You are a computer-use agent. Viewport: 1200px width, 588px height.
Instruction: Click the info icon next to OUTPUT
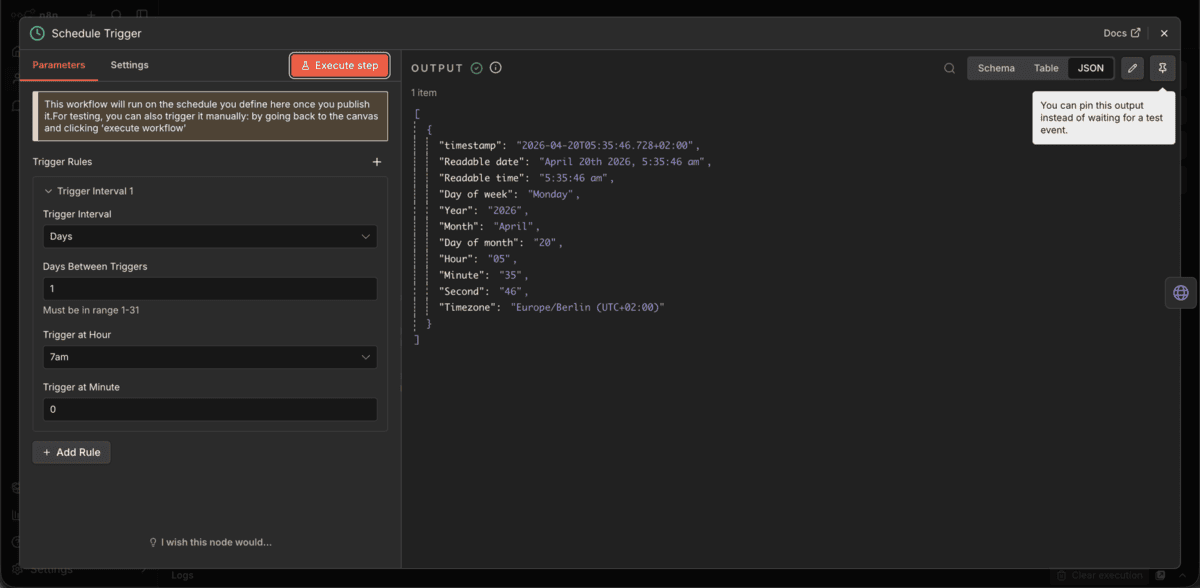[495, 67]
